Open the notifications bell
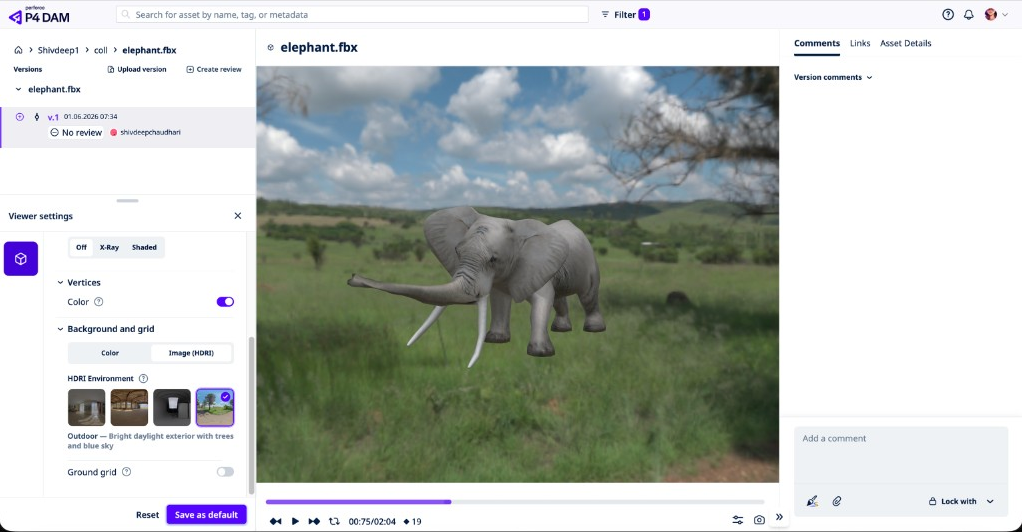1022x532 pixels. click(969, 14)
